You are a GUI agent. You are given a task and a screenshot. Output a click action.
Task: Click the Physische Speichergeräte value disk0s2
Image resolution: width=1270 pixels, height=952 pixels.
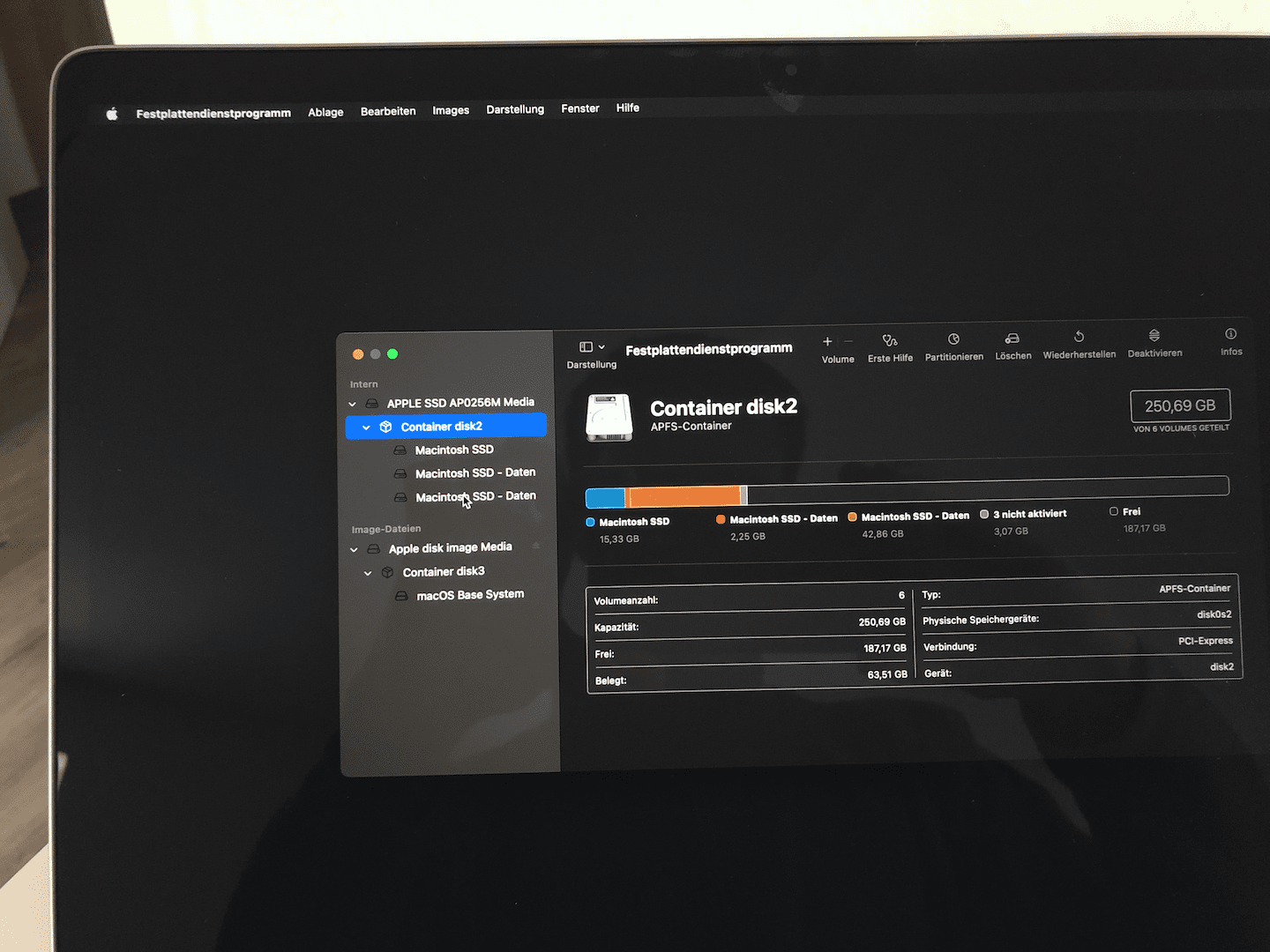(x=1214, y=615)
